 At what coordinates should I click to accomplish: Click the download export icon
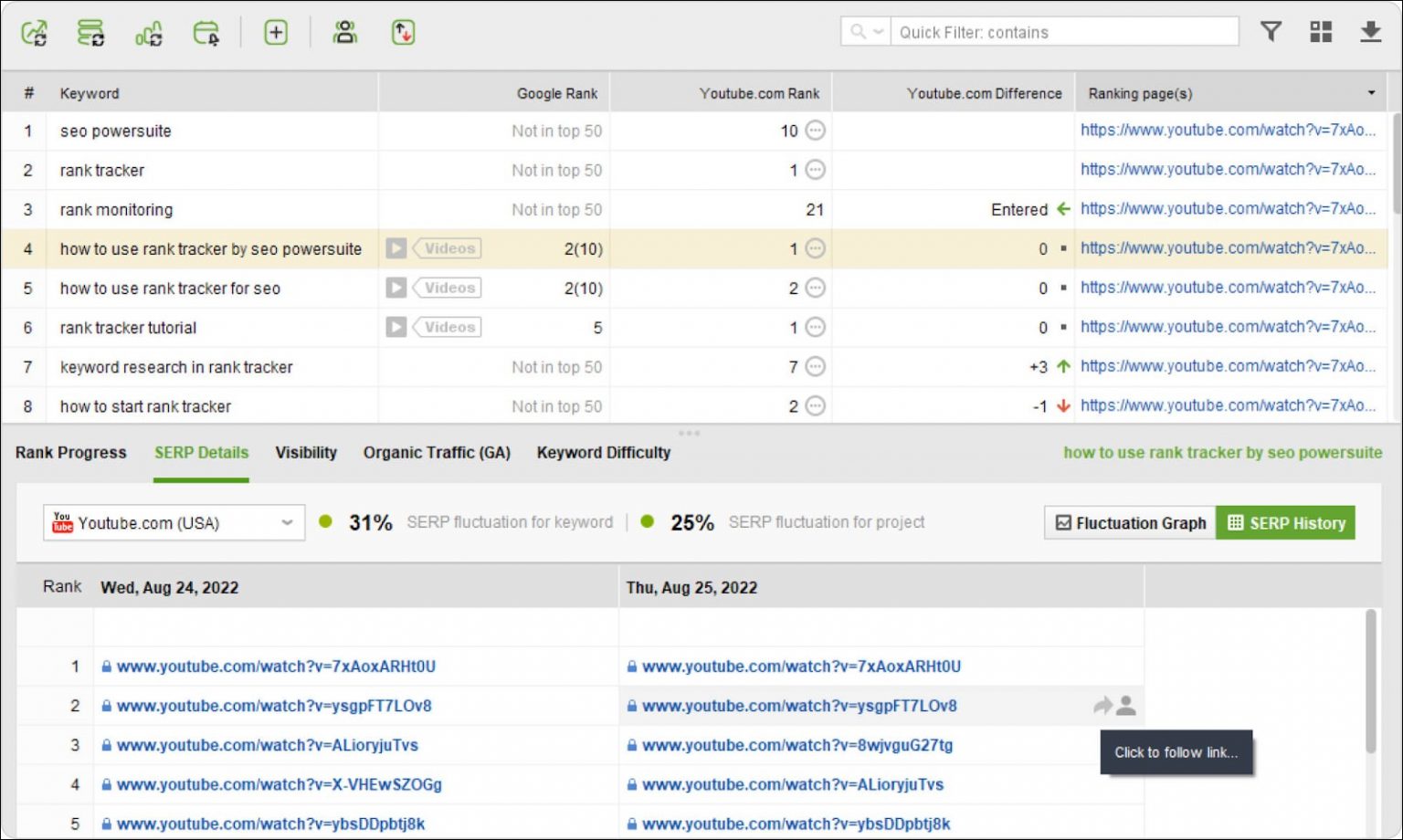(1370, 32)
